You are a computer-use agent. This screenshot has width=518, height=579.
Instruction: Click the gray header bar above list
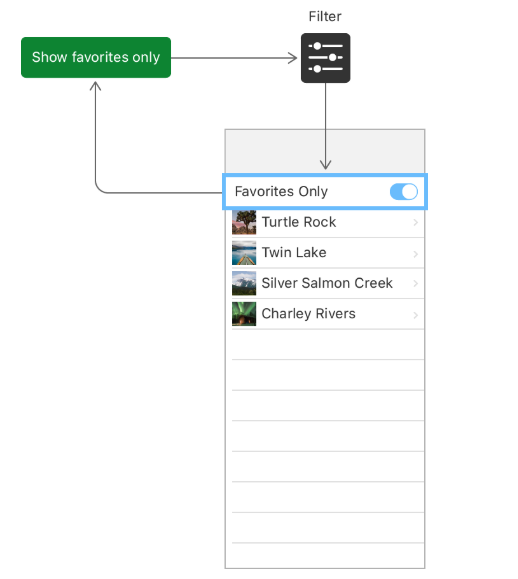pyautogui.click(x=325, y=151)
